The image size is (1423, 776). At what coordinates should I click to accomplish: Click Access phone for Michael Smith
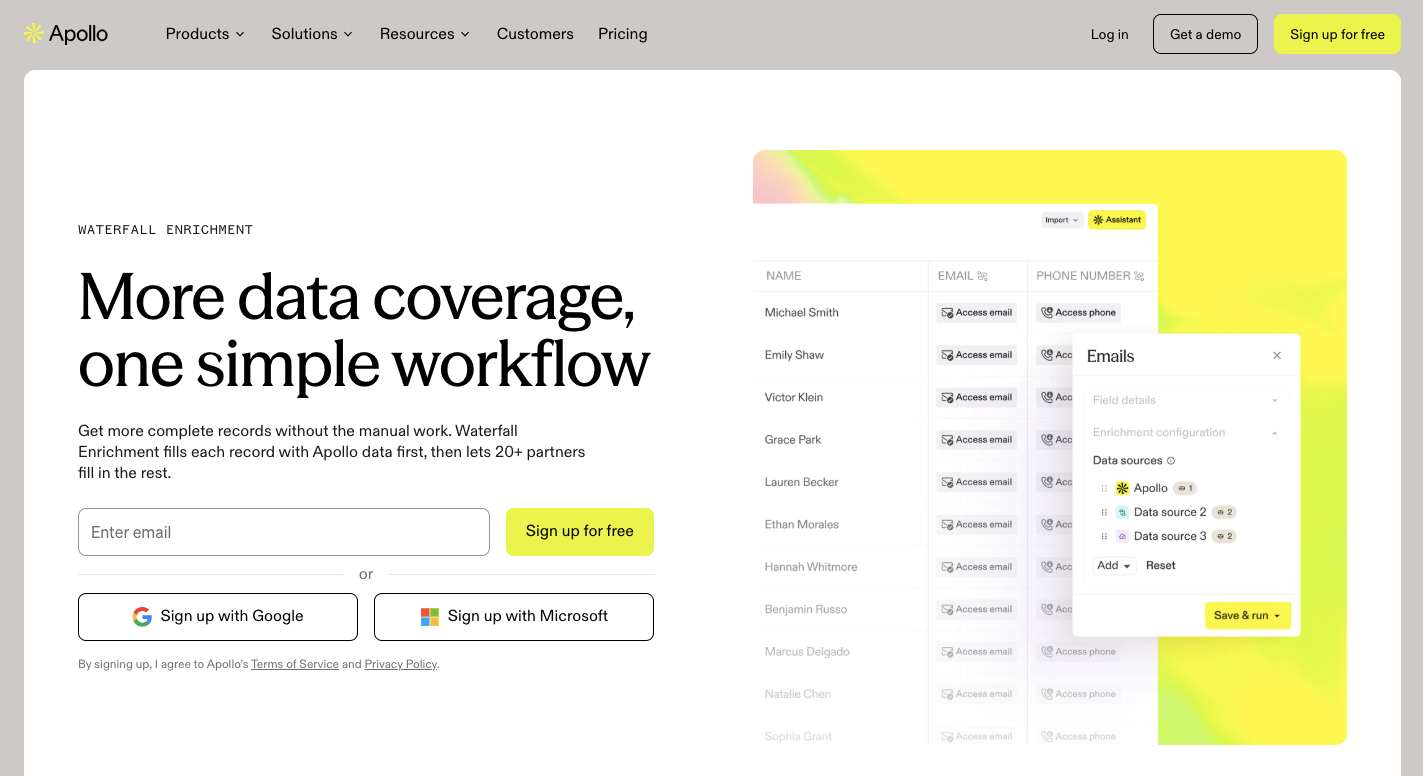coord(1078,313)
